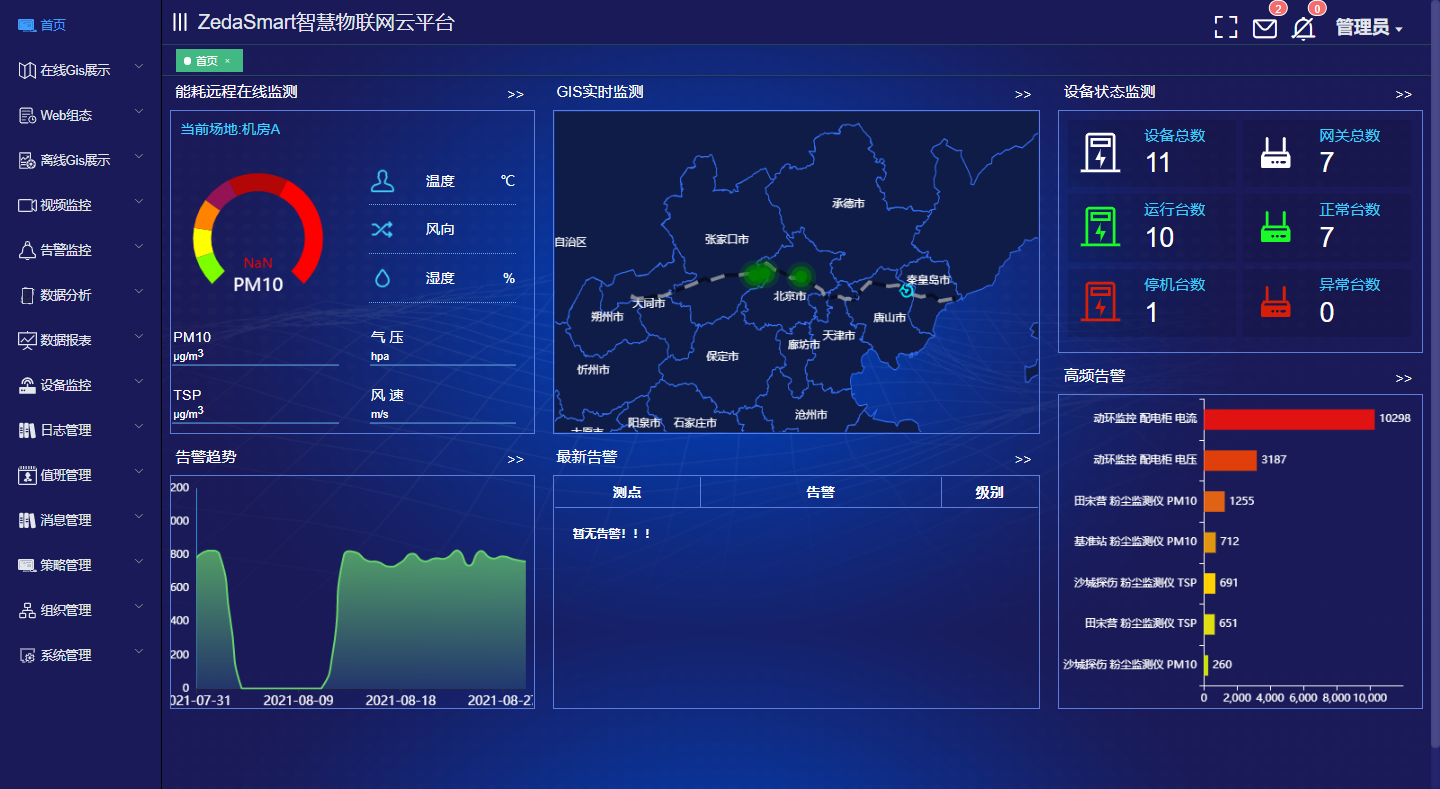Click the 动环监控 配电柜 电压 bar
The width and height of the screenshot is (1440, 789).
(x=1230, y=460)
